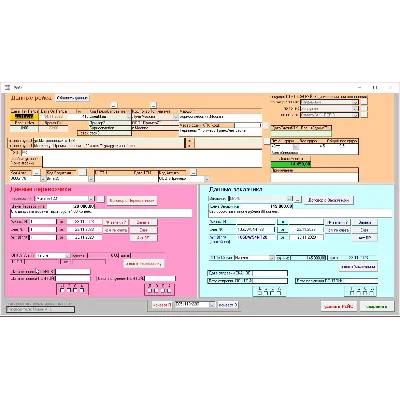Click the button left of the carrier invoice button
This screenshot has width=400, height=400.
click(115, 230)
